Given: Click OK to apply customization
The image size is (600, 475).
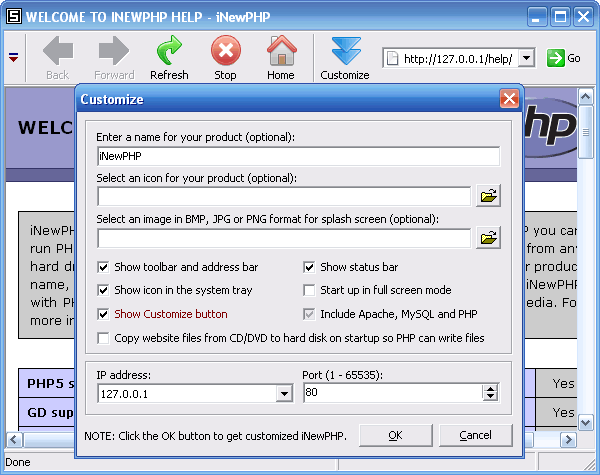Looking at the screenshot, I should [x=395, y=435].
